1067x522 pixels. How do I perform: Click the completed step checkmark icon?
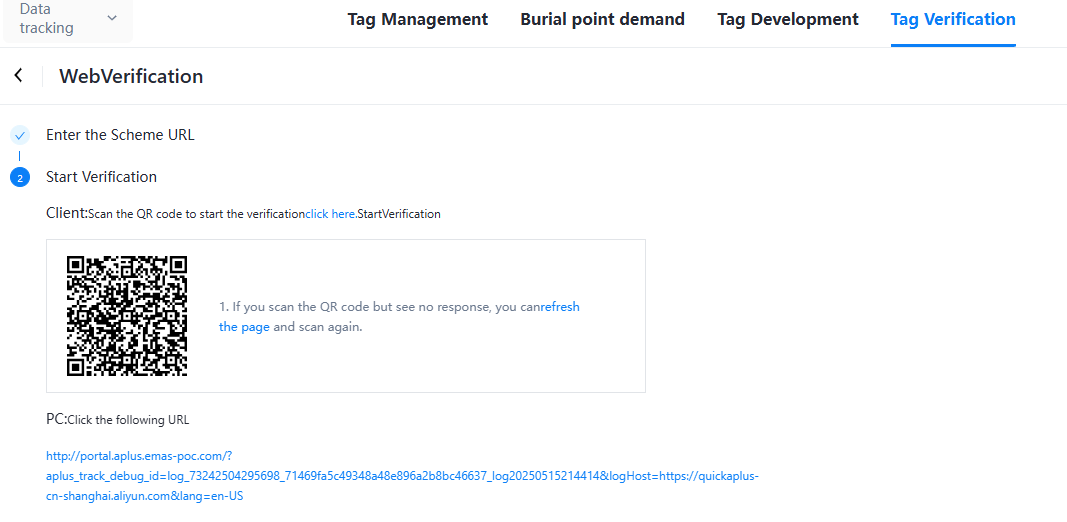pyautogui.click(x=20, y=135)
